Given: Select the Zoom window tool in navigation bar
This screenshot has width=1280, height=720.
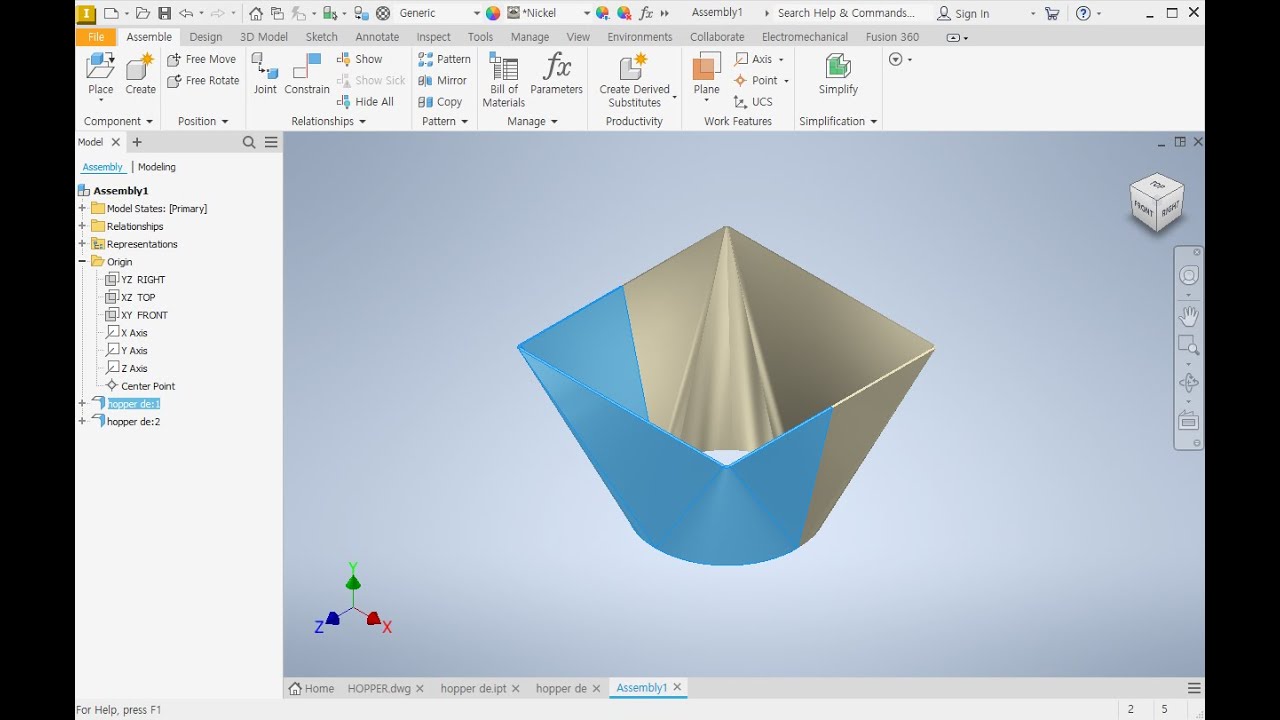Looking at the screenshot, I should [1188, 346].
